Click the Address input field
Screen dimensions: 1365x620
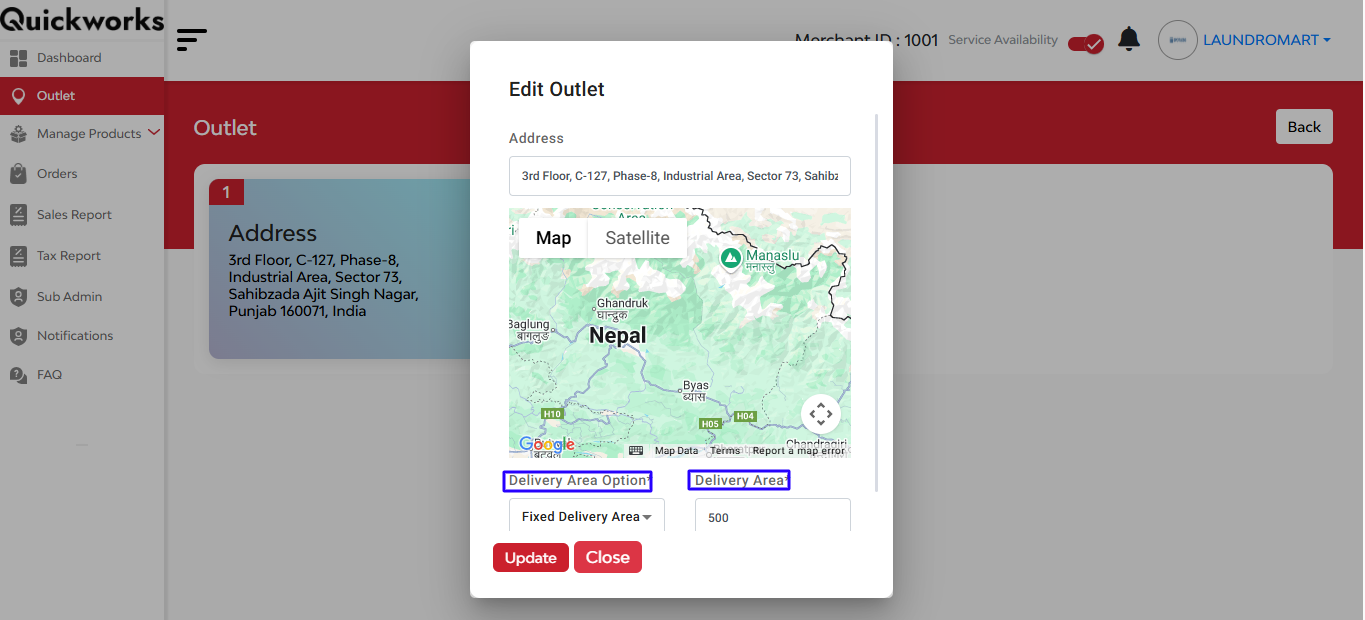coord(680,176)
